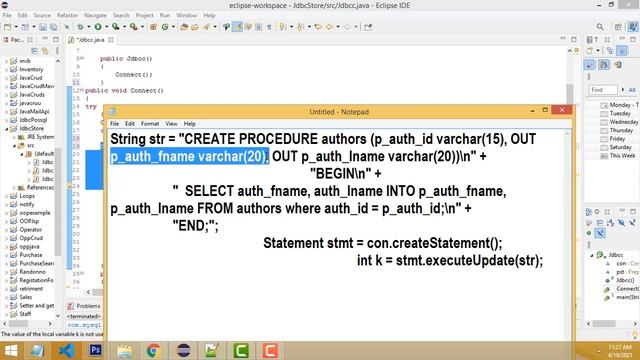Click the New Java Class icon
Image resolution: width=640 pixels, height=360 pixels.
click(165, 27)
